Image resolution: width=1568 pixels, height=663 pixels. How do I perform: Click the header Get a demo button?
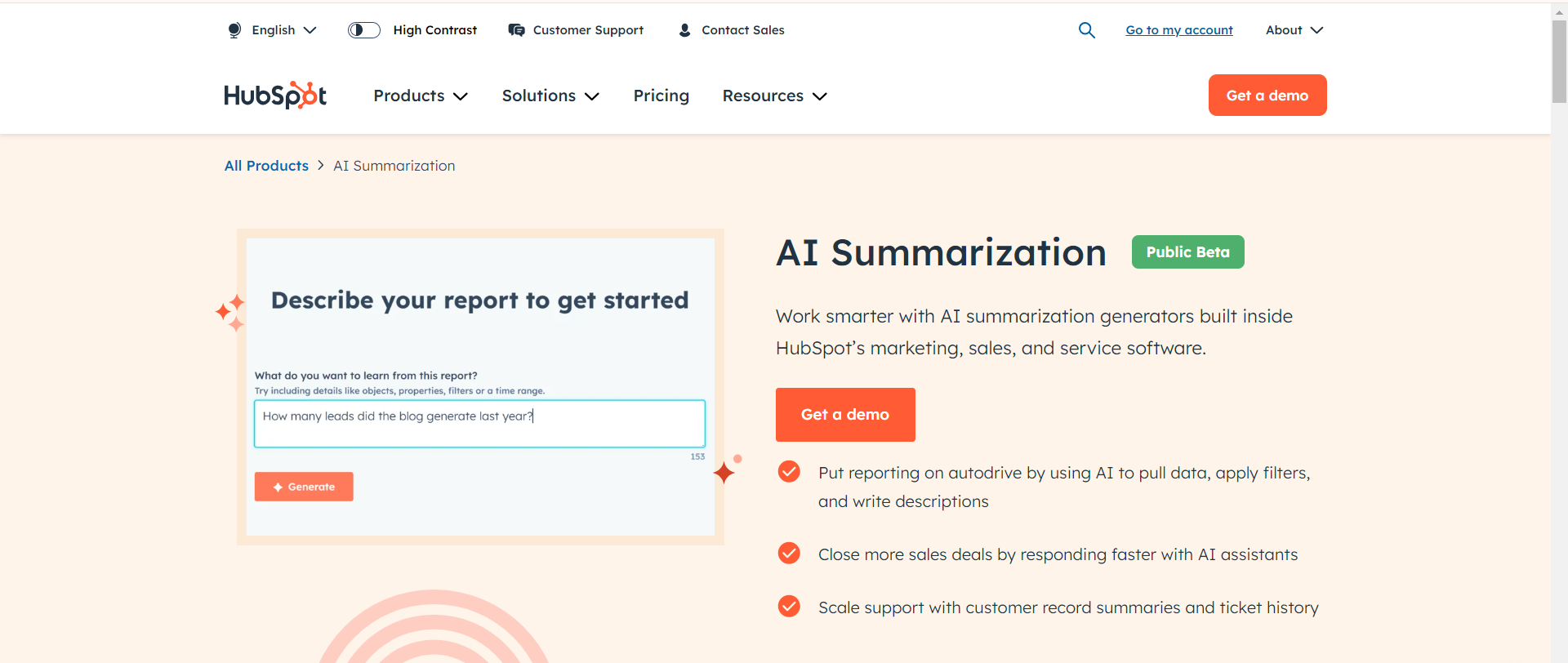(x=1267, y=96)
